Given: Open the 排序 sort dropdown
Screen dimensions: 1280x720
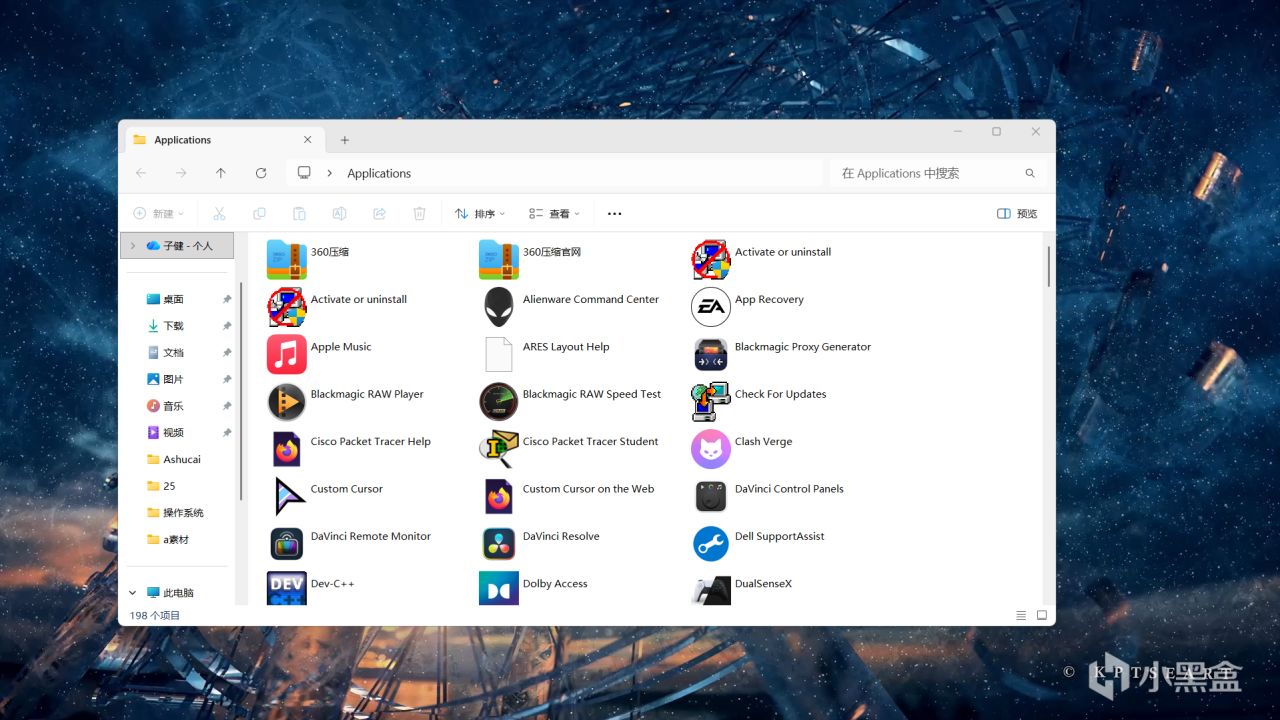Looking at the screenshot, I should [x=479, y=213].
